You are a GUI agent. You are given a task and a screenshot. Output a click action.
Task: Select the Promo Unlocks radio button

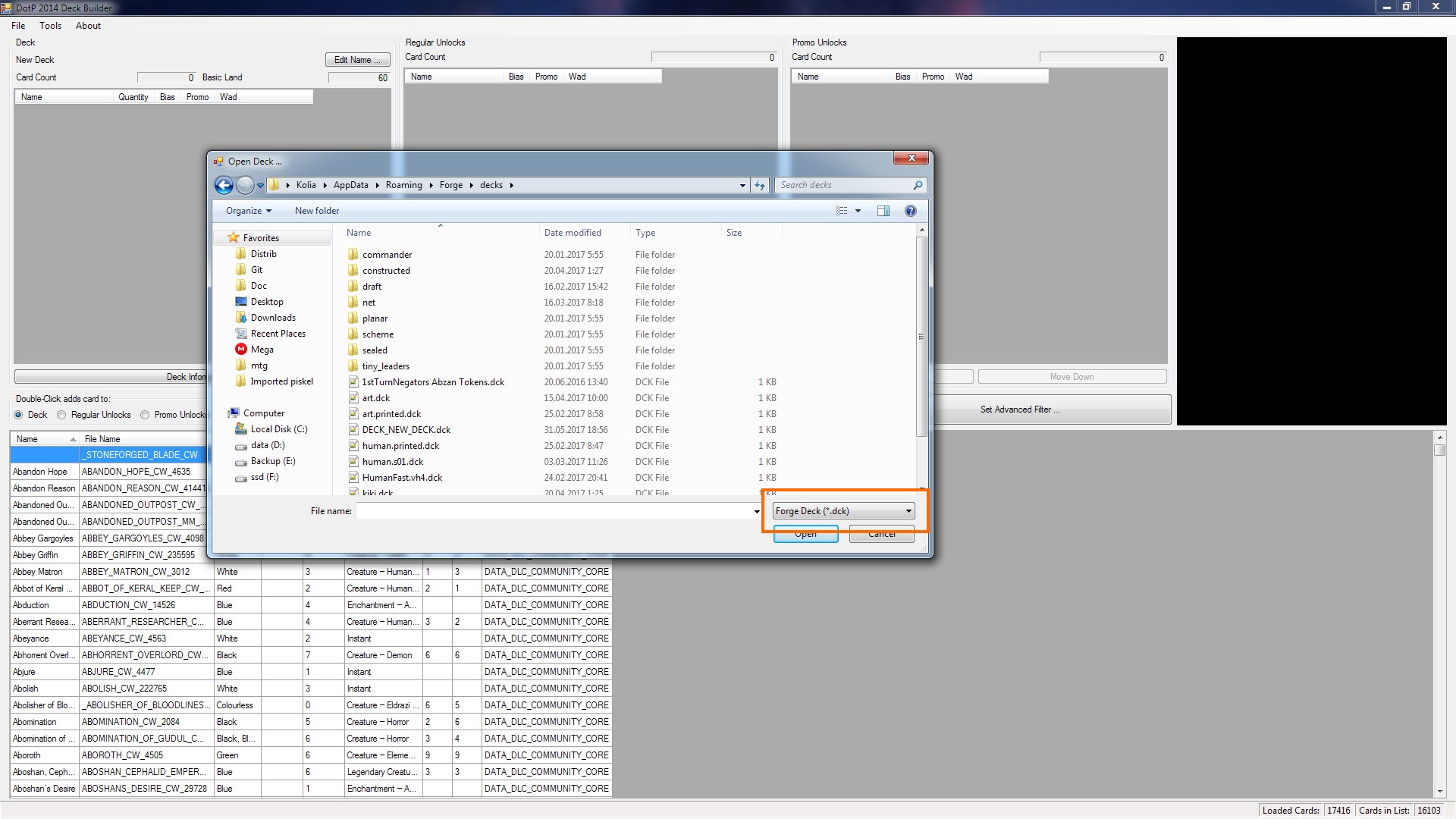(x=145, y=415)
